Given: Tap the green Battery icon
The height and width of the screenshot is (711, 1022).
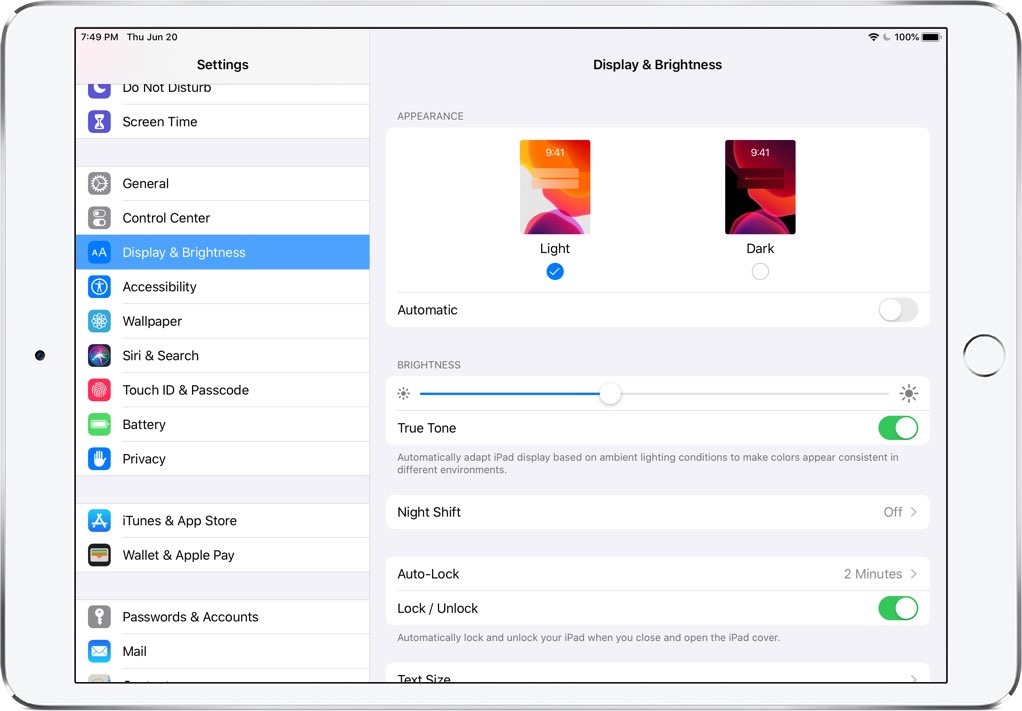Looking at the screenshot, I should [x=99, y=424].
